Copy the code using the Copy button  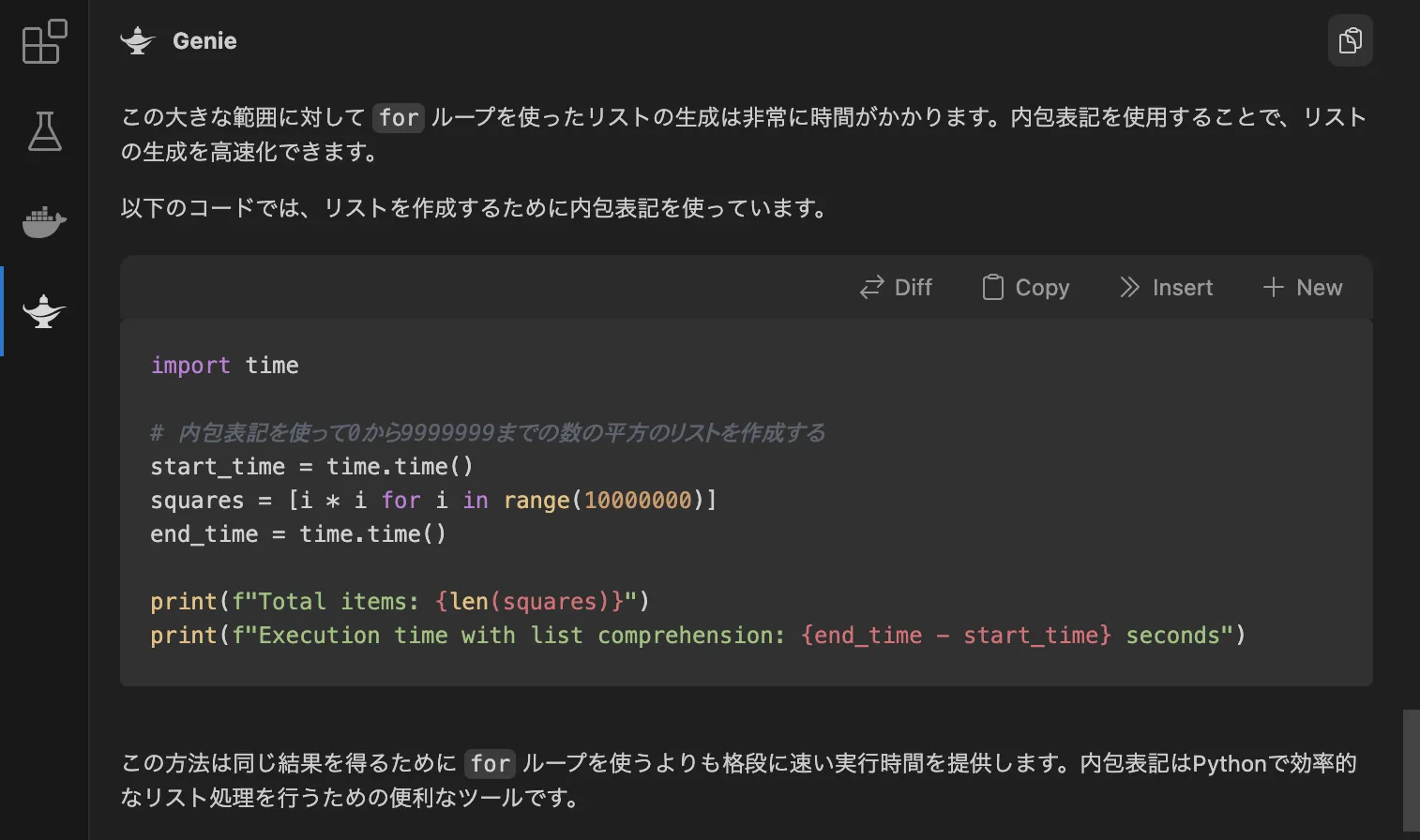(1025, 287)
